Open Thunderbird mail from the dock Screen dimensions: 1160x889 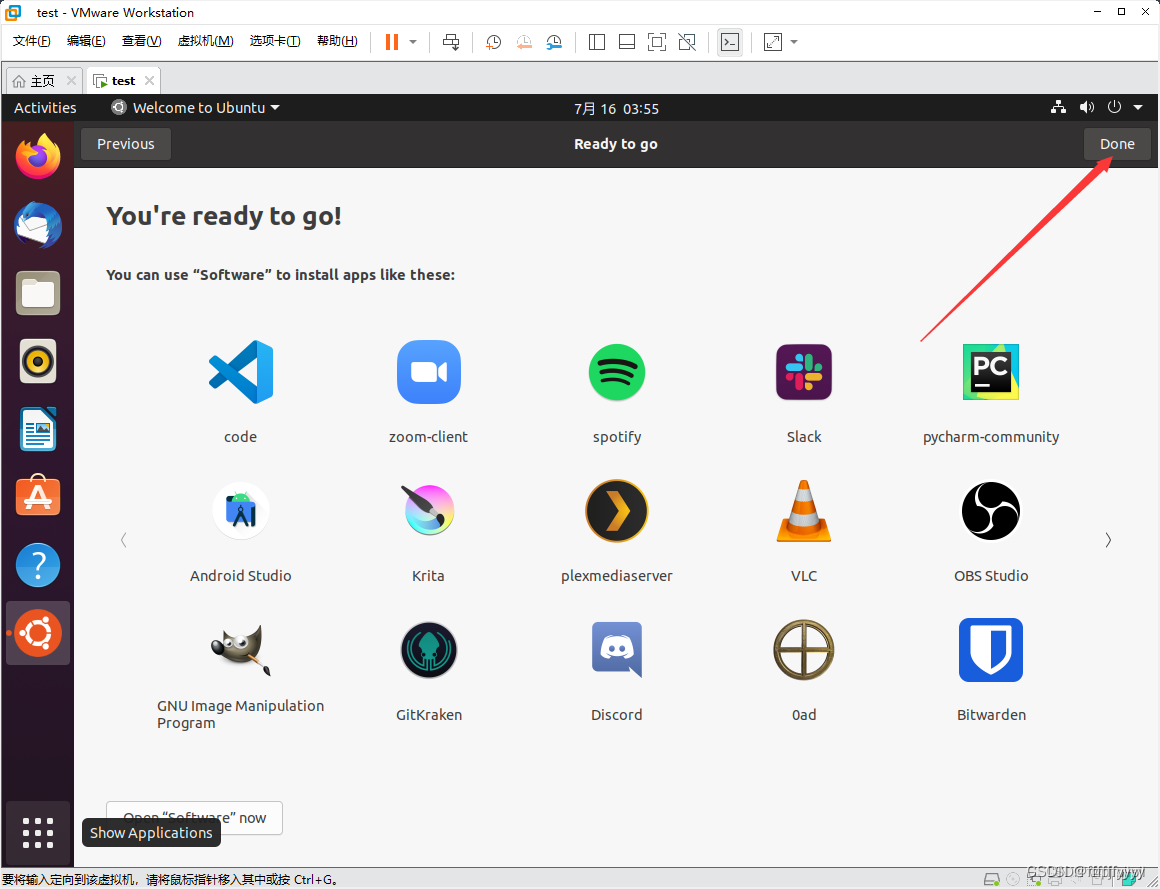click(x=38, y=225)
